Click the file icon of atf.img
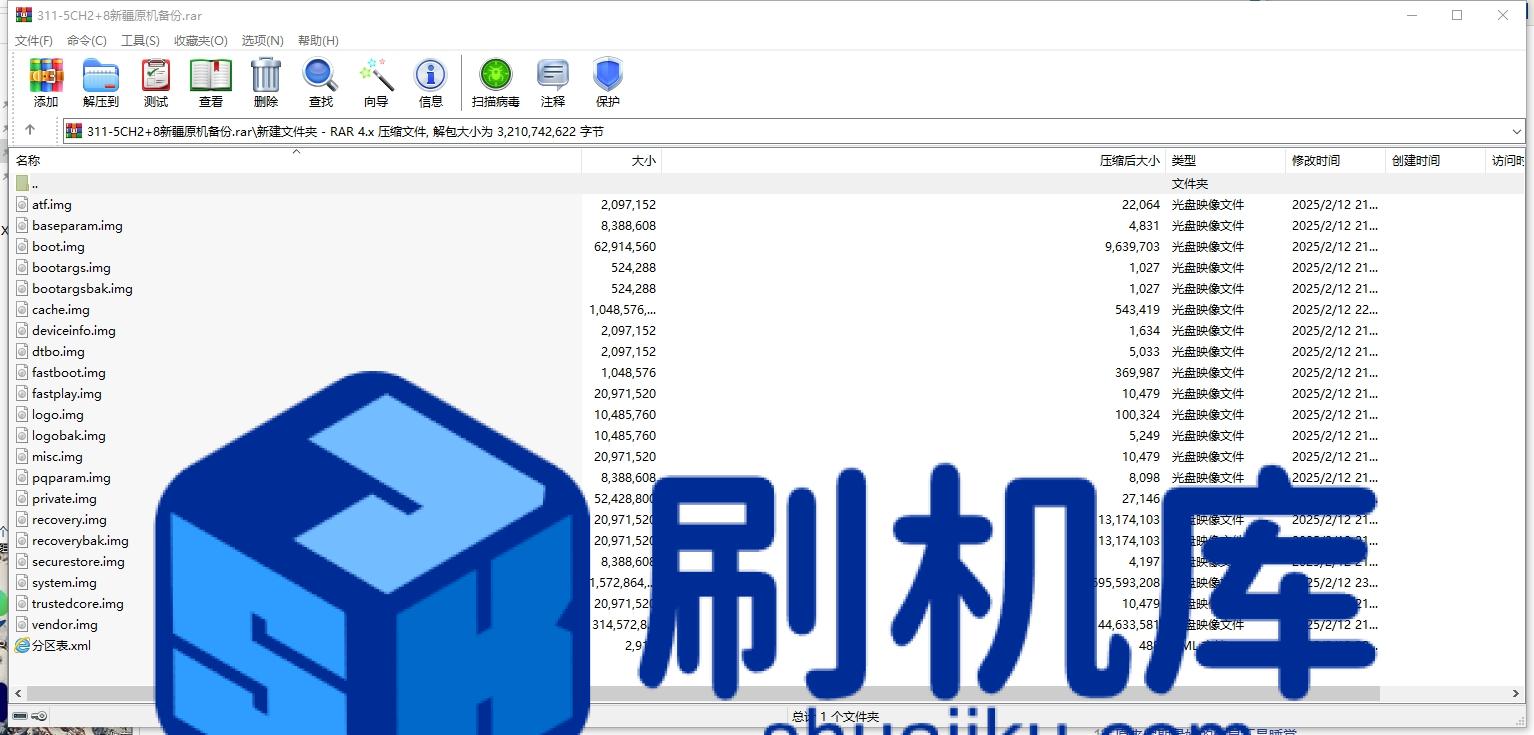This screenshot has width=1534, height=735. click(23, 204)
